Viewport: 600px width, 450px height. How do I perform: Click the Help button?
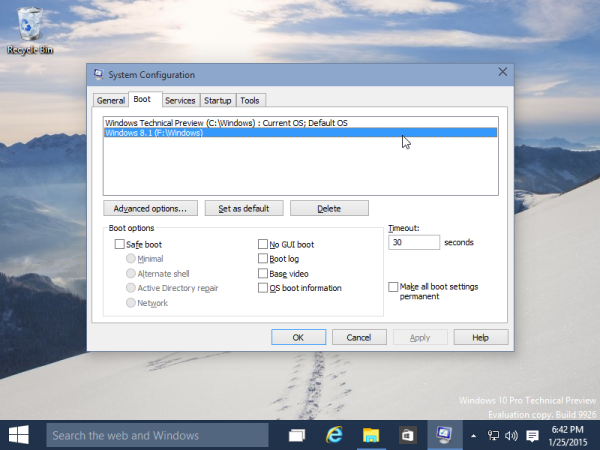click(x=481, y=337)
